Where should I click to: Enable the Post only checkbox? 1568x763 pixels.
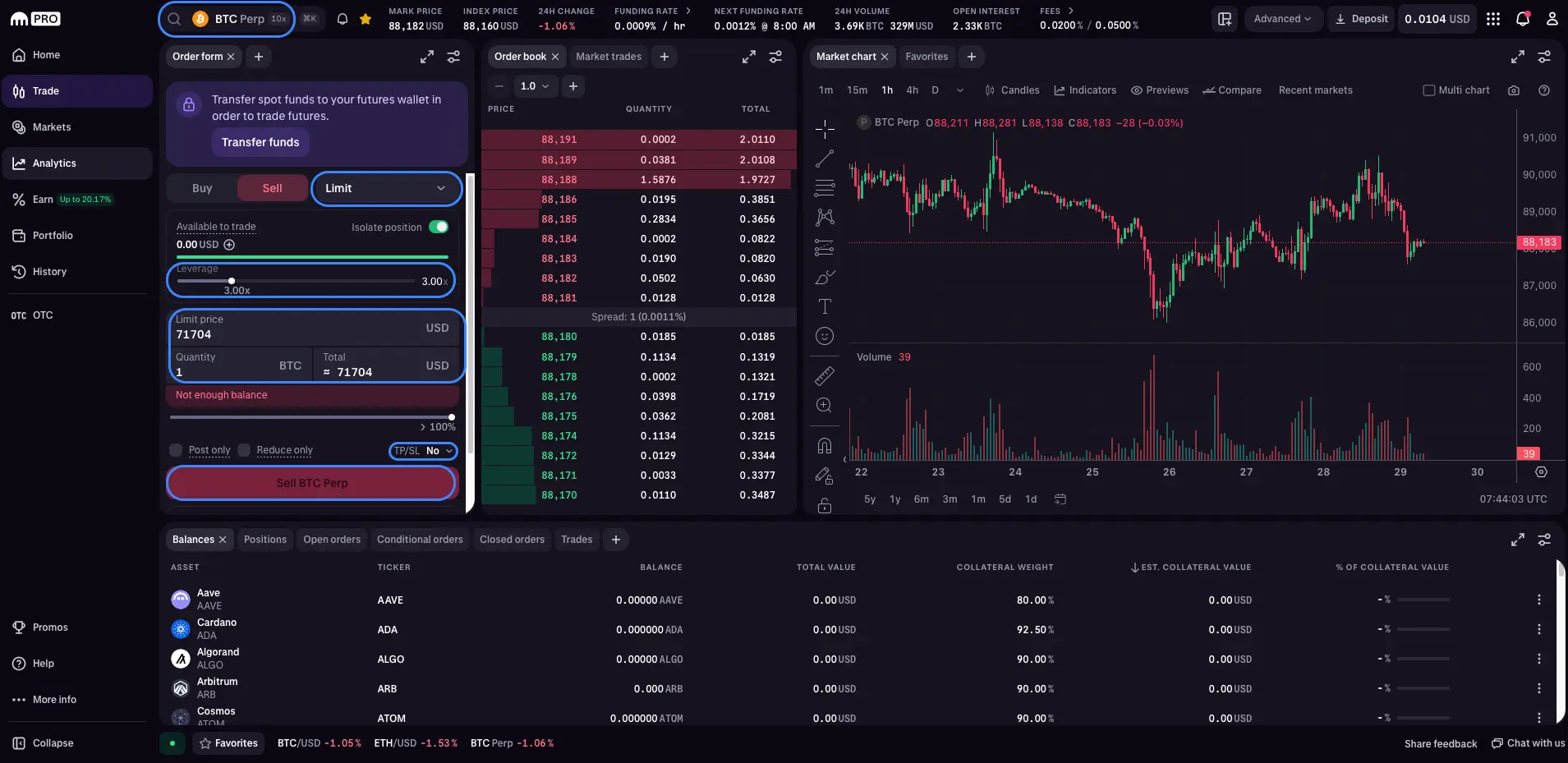click(175, 450)
